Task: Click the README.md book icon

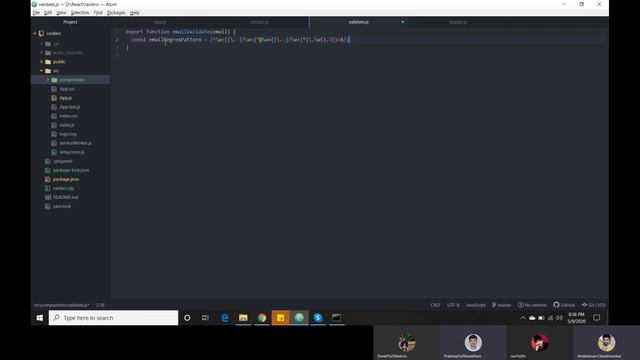Action: coord(48,197)
